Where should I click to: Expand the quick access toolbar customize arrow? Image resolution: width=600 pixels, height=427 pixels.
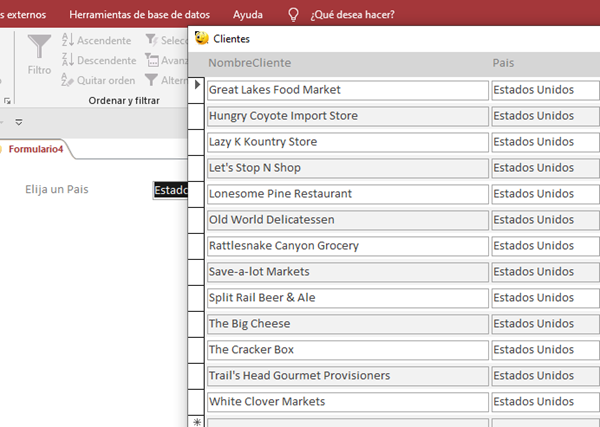tap(18, 122)
